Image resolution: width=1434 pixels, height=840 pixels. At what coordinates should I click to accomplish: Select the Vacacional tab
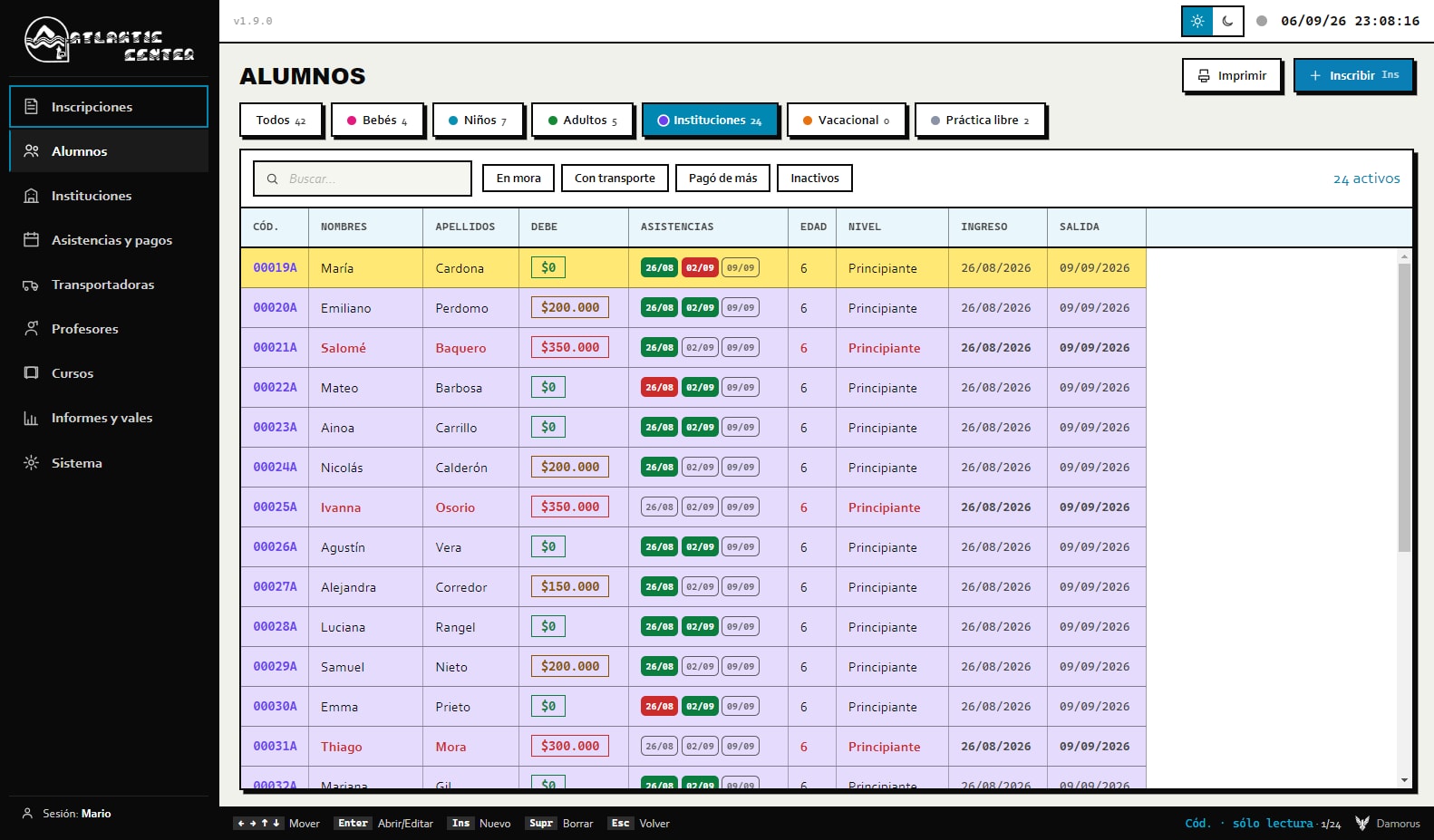(846, 120)
